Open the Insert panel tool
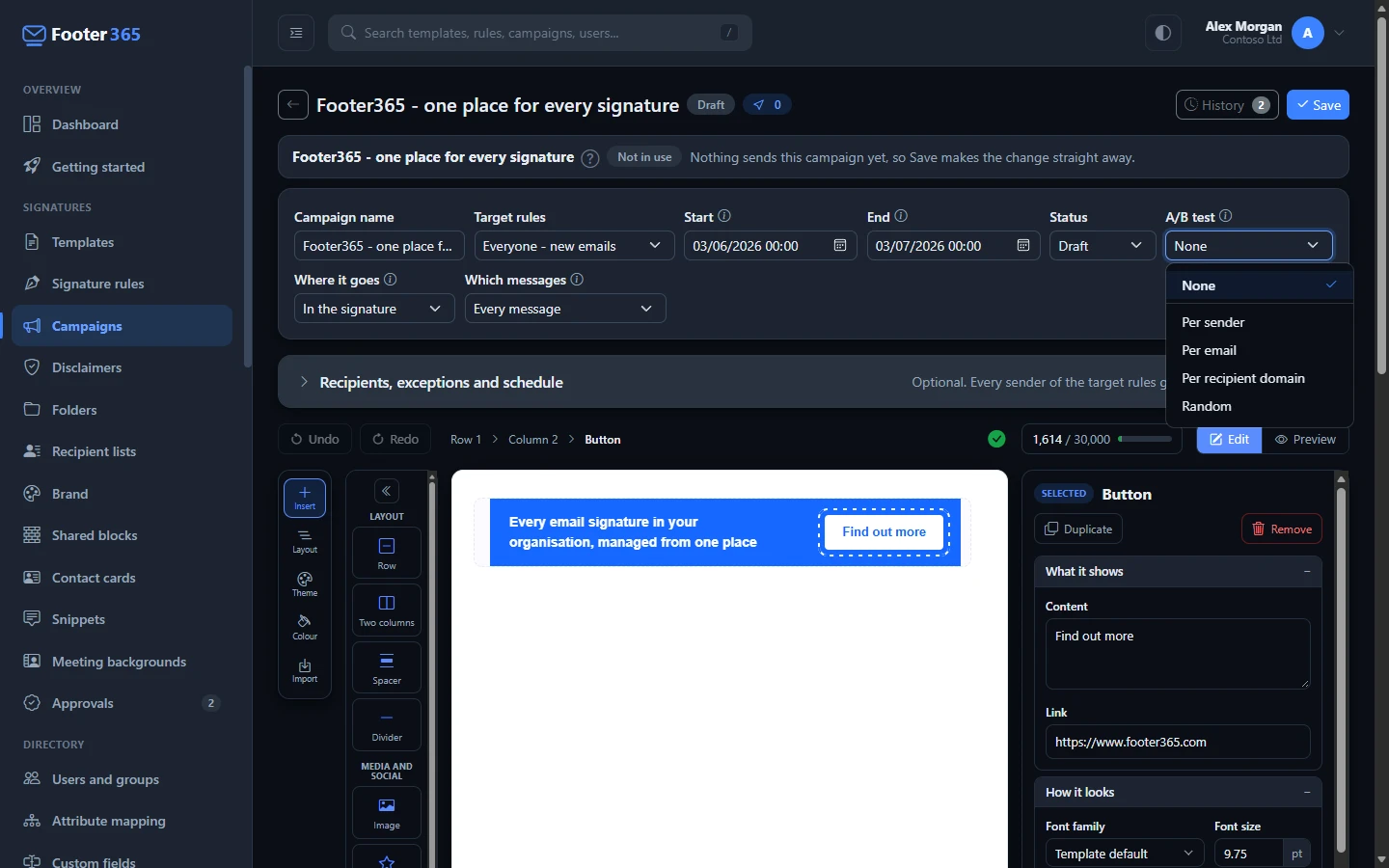This screenshot has height=868, width=1389. click(305, 498)
